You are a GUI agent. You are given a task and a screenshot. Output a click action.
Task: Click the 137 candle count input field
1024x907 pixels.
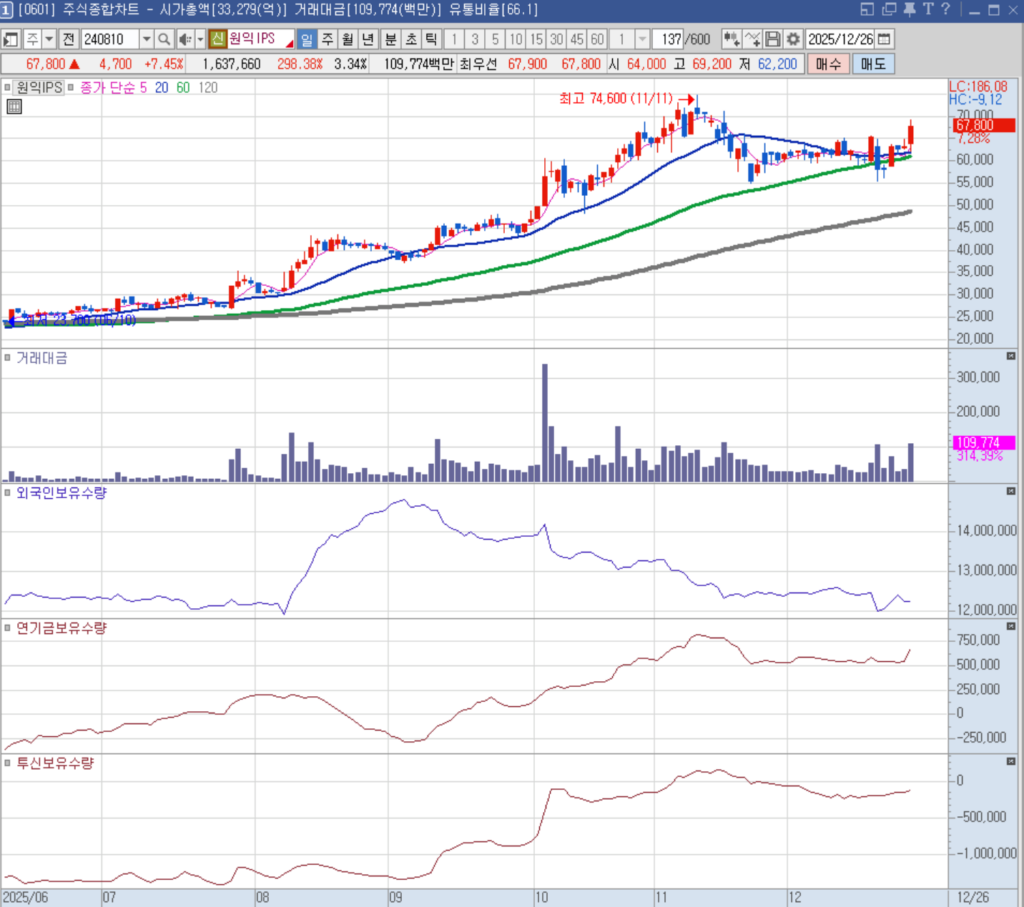[x=667, y=40]
